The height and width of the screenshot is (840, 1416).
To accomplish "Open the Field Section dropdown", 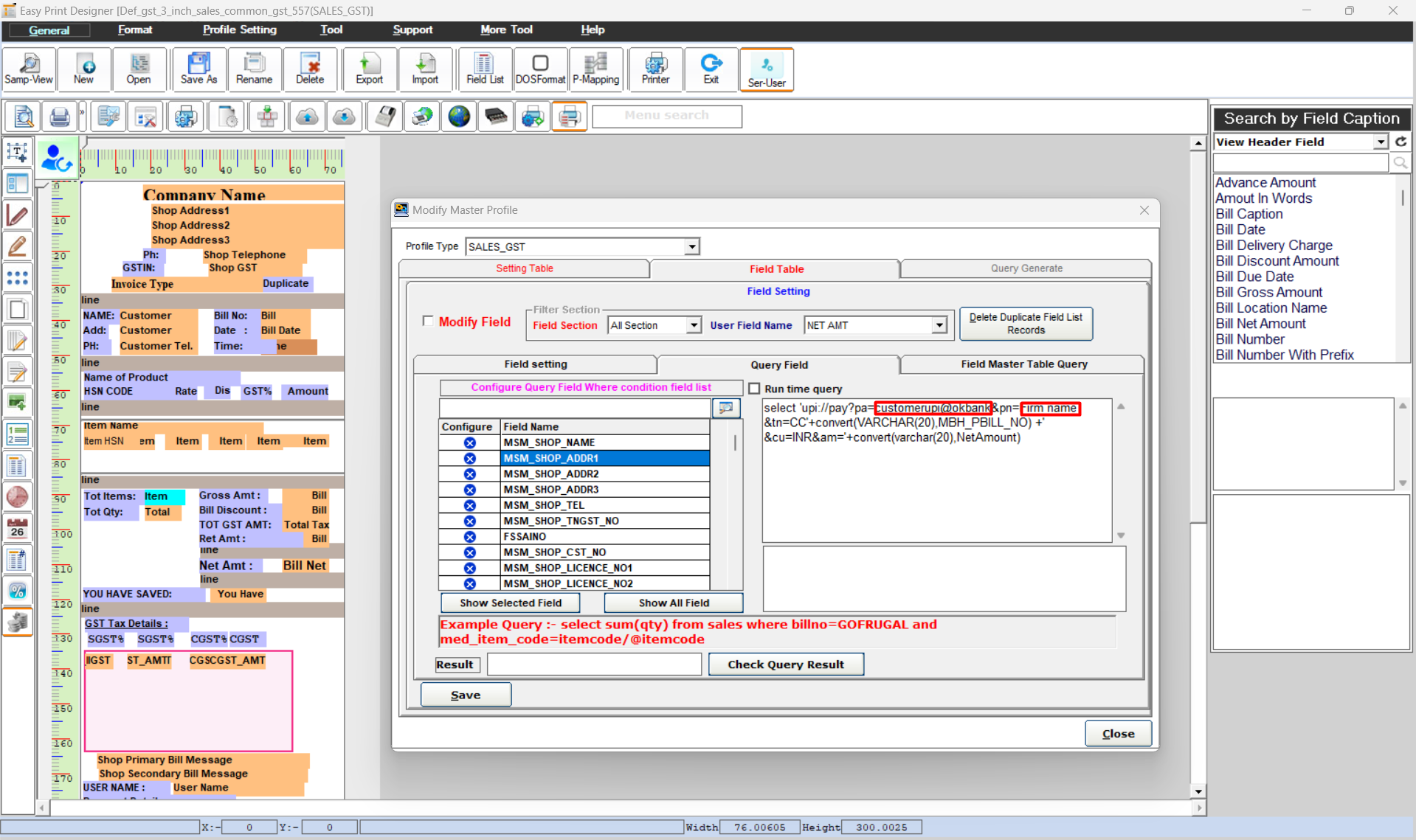I will [693, 325].
